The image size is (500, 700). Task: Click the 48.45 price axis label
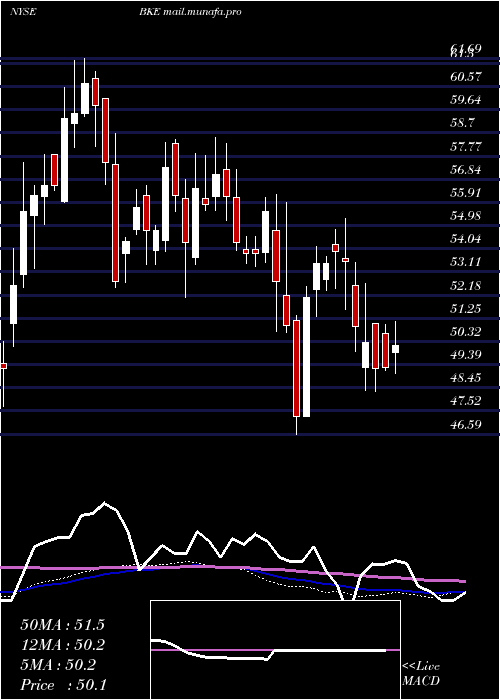[x=466, y=378]
